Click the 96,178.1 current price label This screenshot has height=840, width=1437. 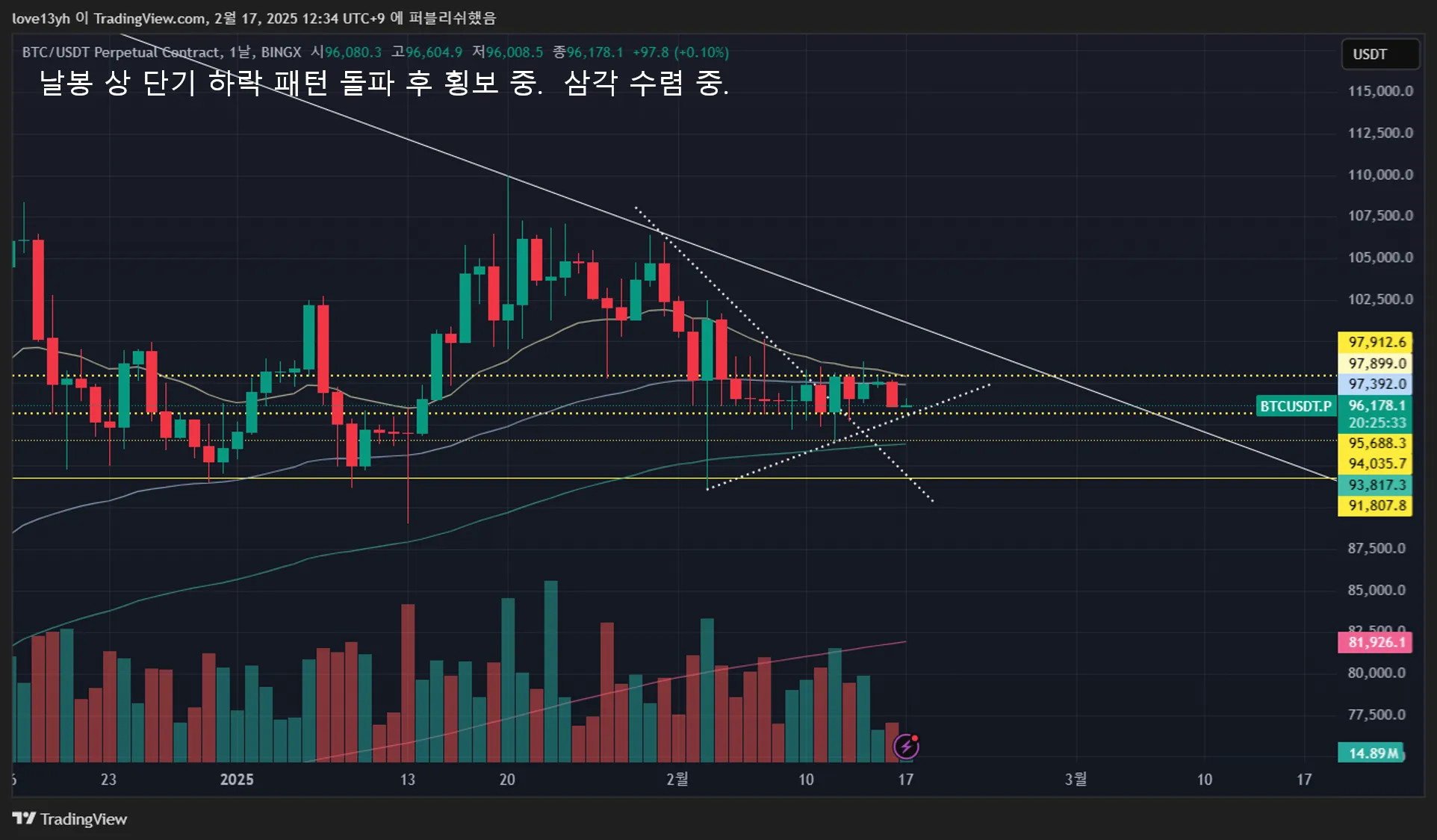pos(1375,405)
